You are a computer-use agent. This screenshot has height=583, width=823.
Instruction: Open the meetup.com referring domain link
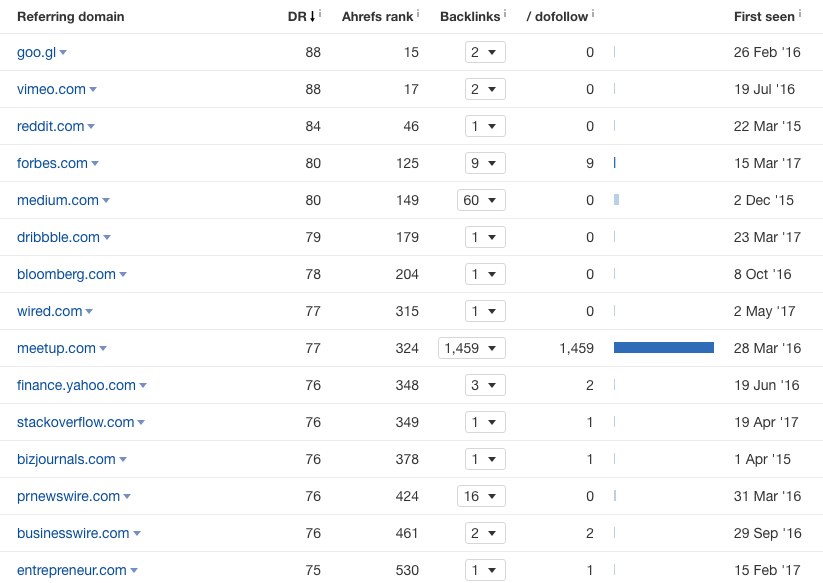(56, 348)
